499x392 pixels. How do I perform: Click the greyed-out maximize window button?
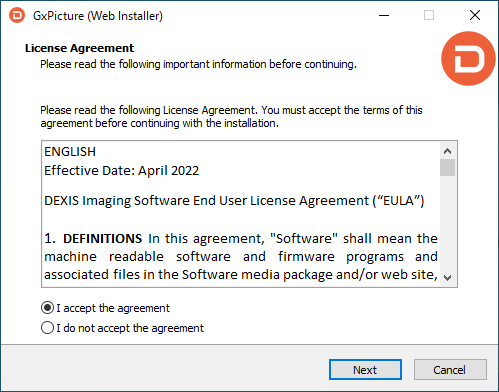429,15
